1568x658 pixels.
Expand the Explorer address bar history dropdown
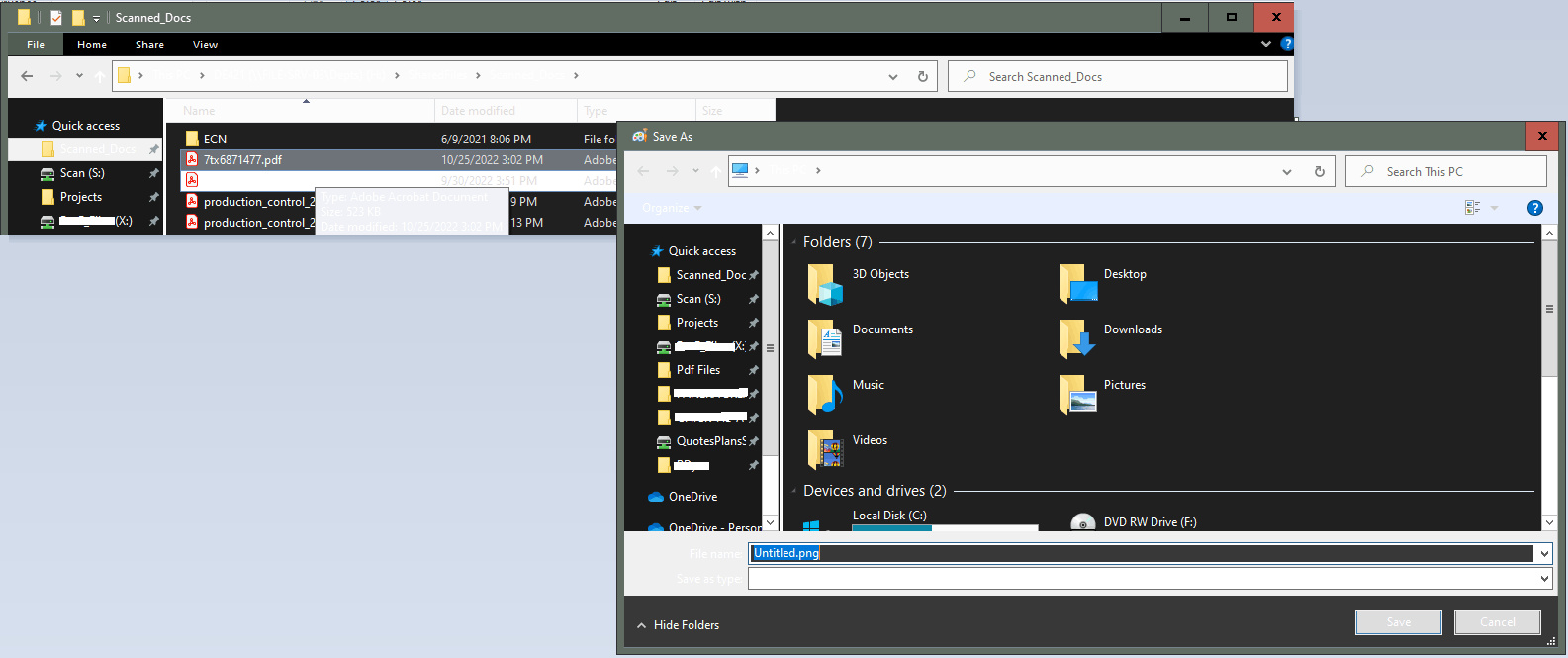pos(893,76)
